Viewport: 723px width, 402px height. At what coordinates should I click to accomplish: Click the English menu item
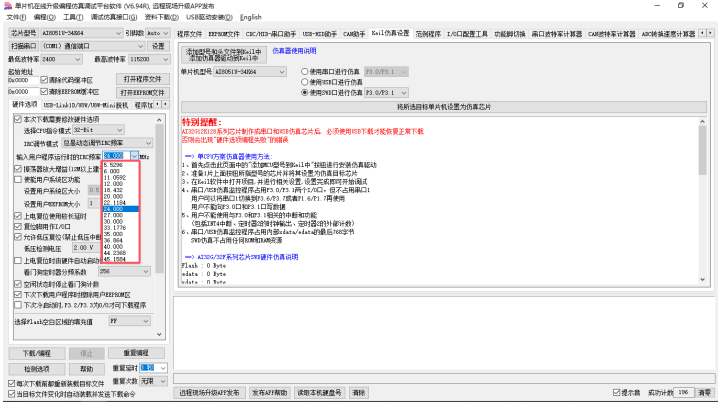pos(250,17)
